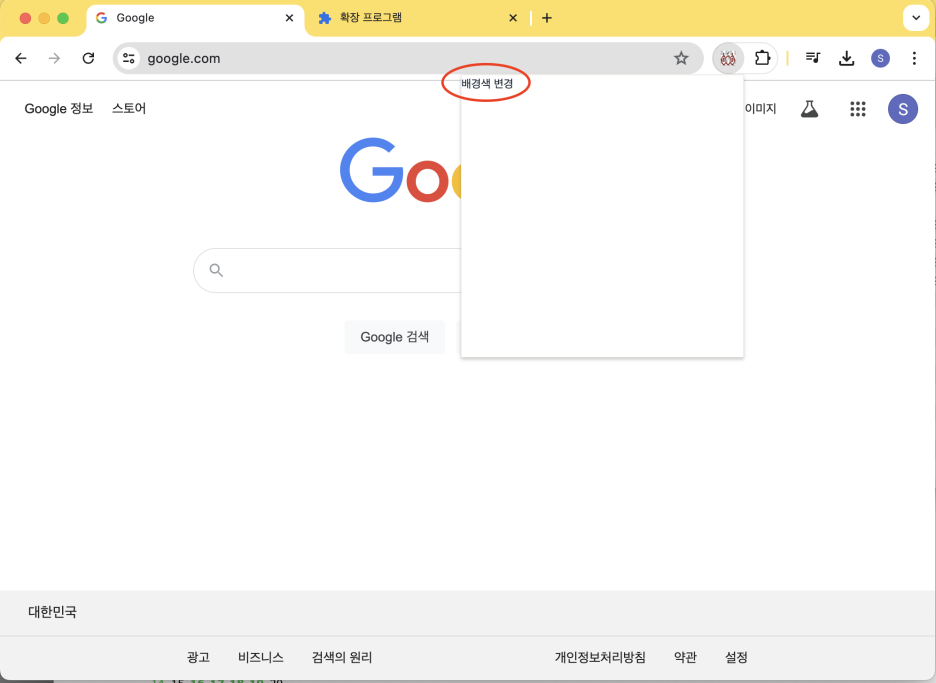Open the Extensions puzzle menu
The height and width of the screenshot is (683, 936).
click(762, 58)
